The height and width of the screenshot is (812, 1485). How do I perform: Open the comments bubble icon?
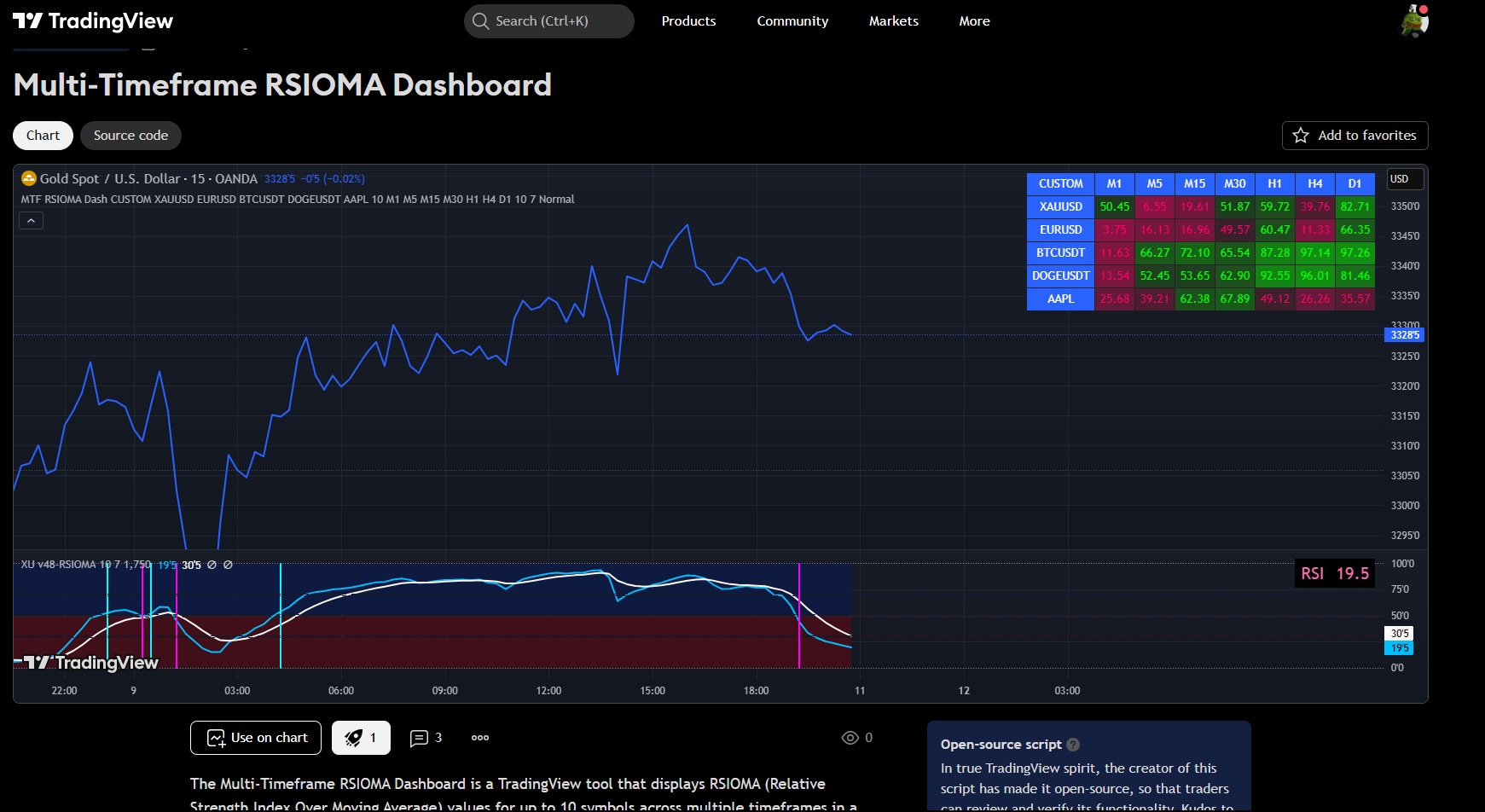419,738
